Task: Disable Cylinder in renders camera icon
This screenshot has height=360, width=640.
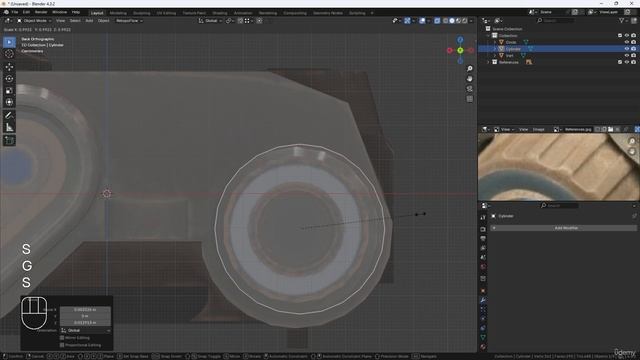Action: [x=633, y=49]
